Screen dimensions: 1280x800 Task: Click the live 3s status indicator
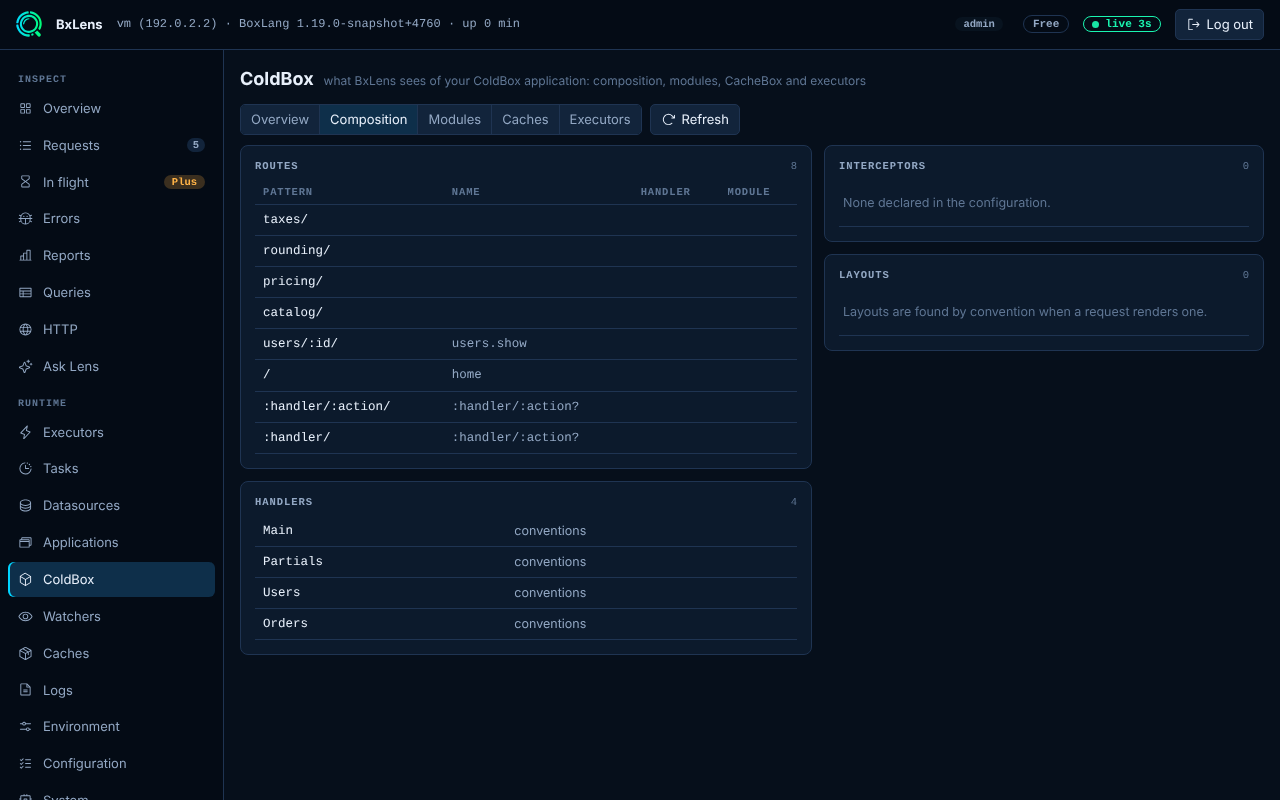pos(1122,24)
